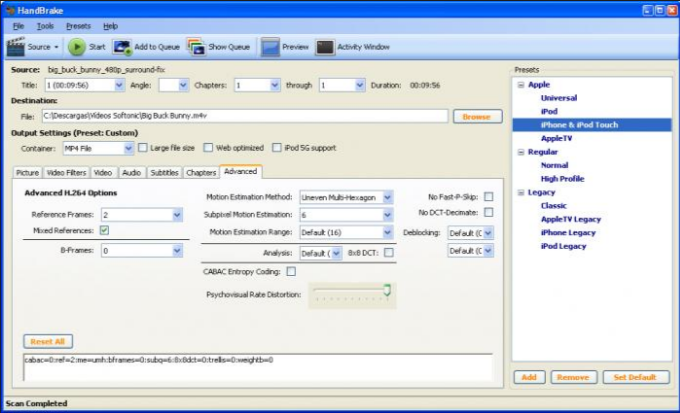Click the destination File path field

(x=245, y=116)
